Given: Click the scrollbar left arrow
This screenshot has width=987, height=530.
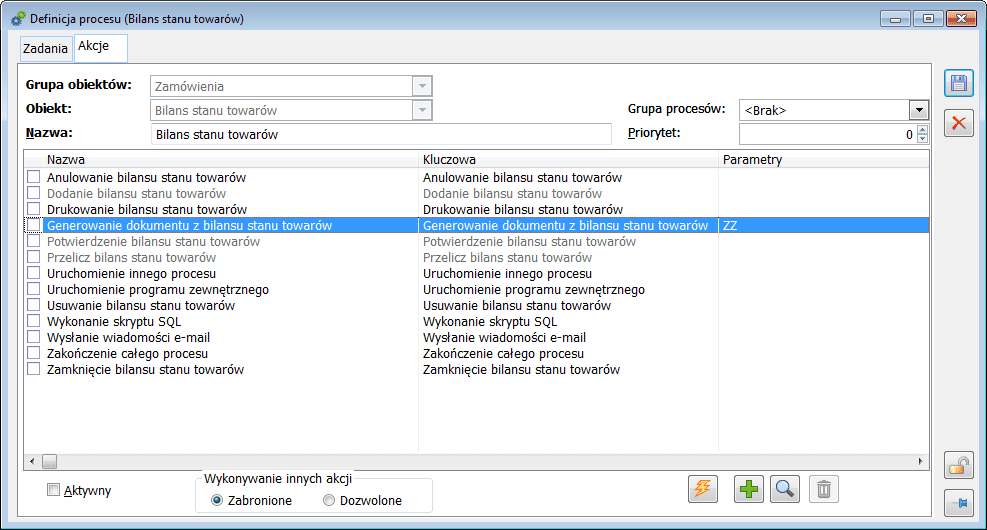Looking at the screenshot, I should 32,462.
